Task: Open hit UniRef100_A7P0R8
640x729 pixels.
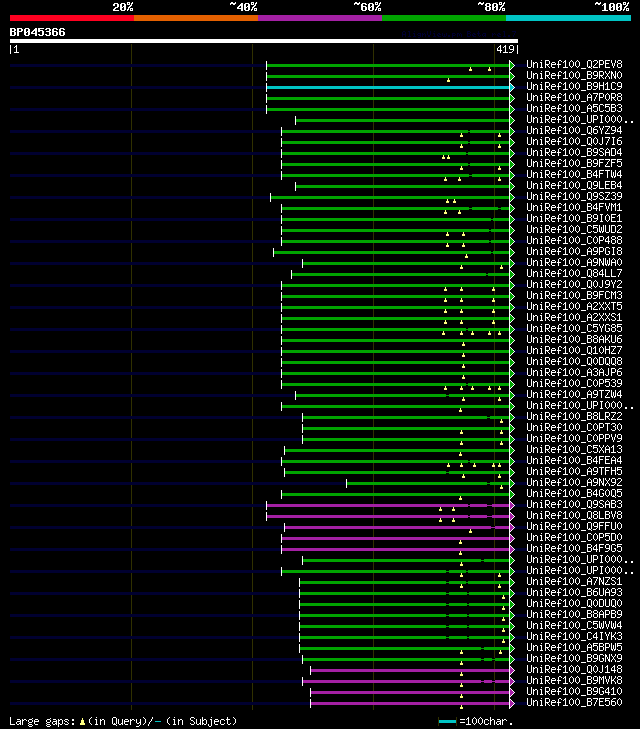Action: click(574, 97)
